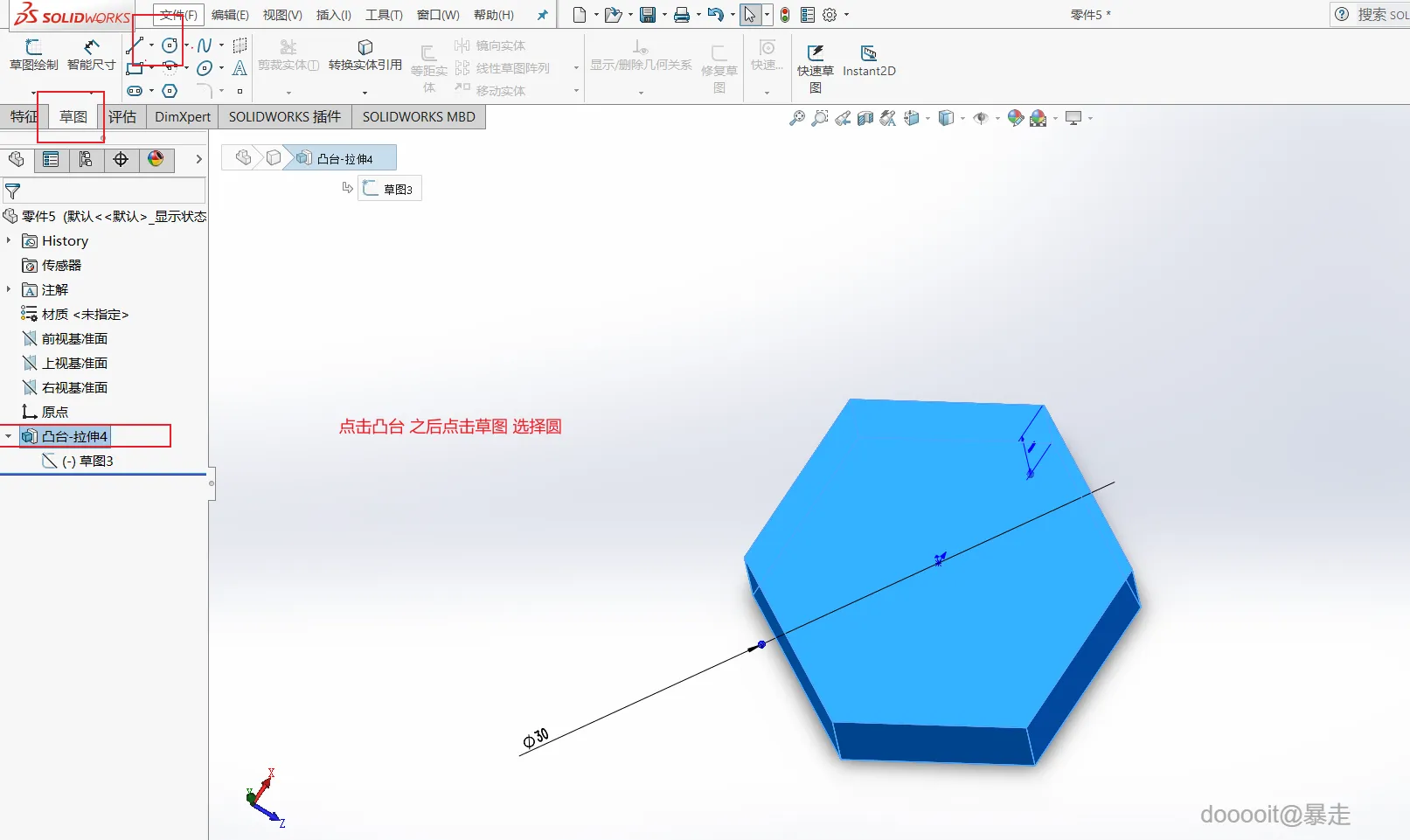Click the Open file icon
The width and height of the screenshot is (1410, 840).
tap(613, 15)
